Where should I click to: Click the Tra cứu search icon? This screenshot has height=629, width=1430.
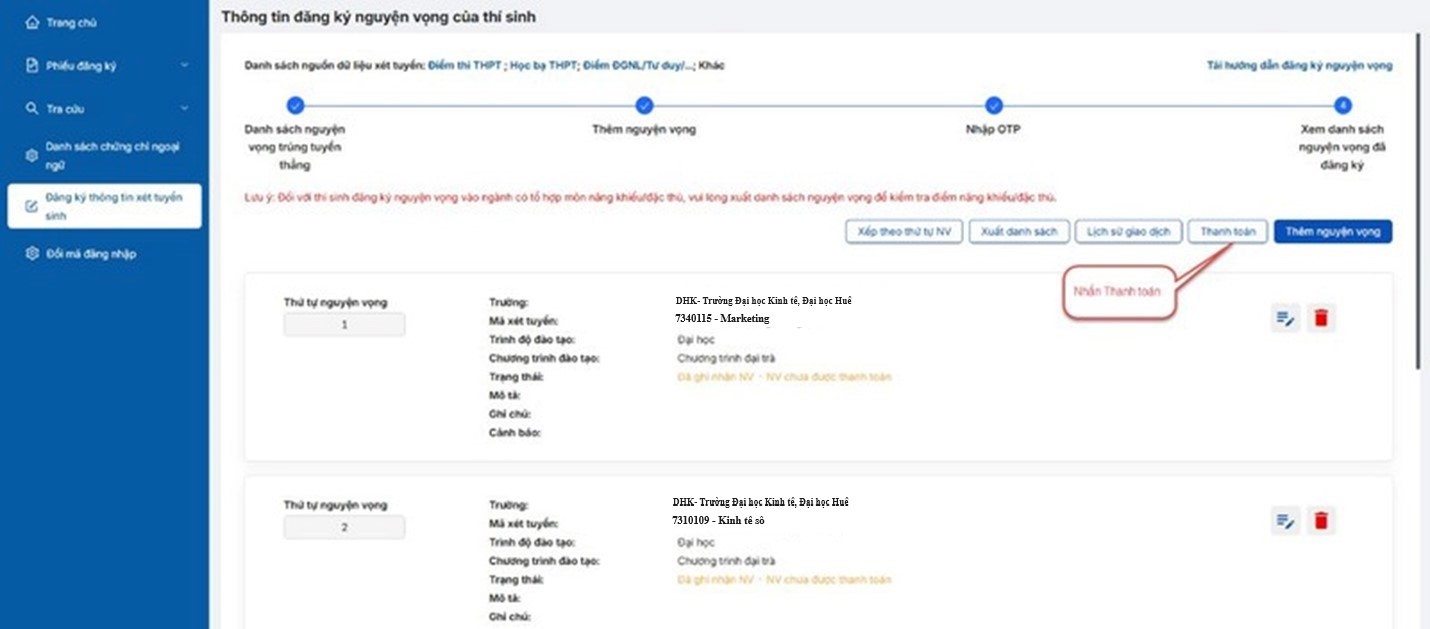(32, 108)
